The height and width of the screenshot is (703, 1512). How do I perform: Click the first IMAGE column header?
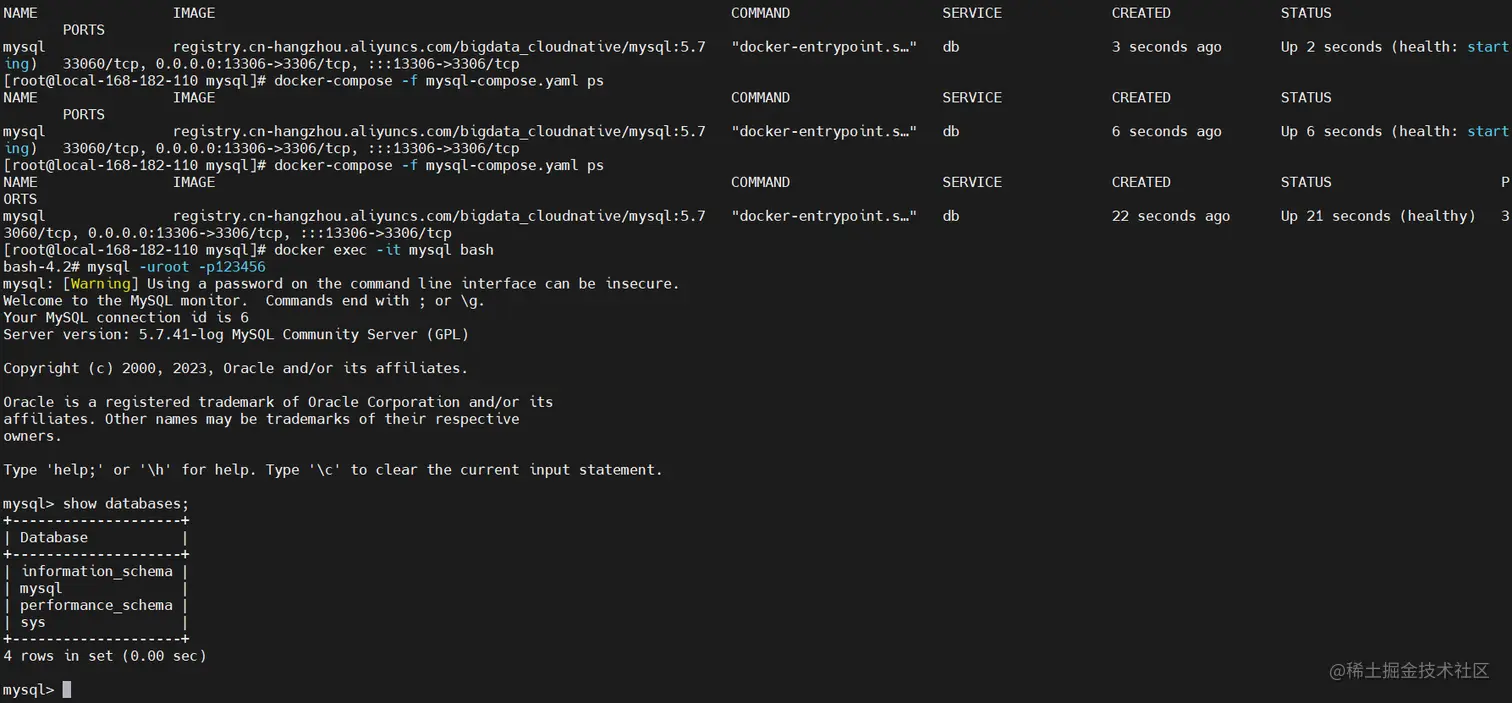point(194,13)
